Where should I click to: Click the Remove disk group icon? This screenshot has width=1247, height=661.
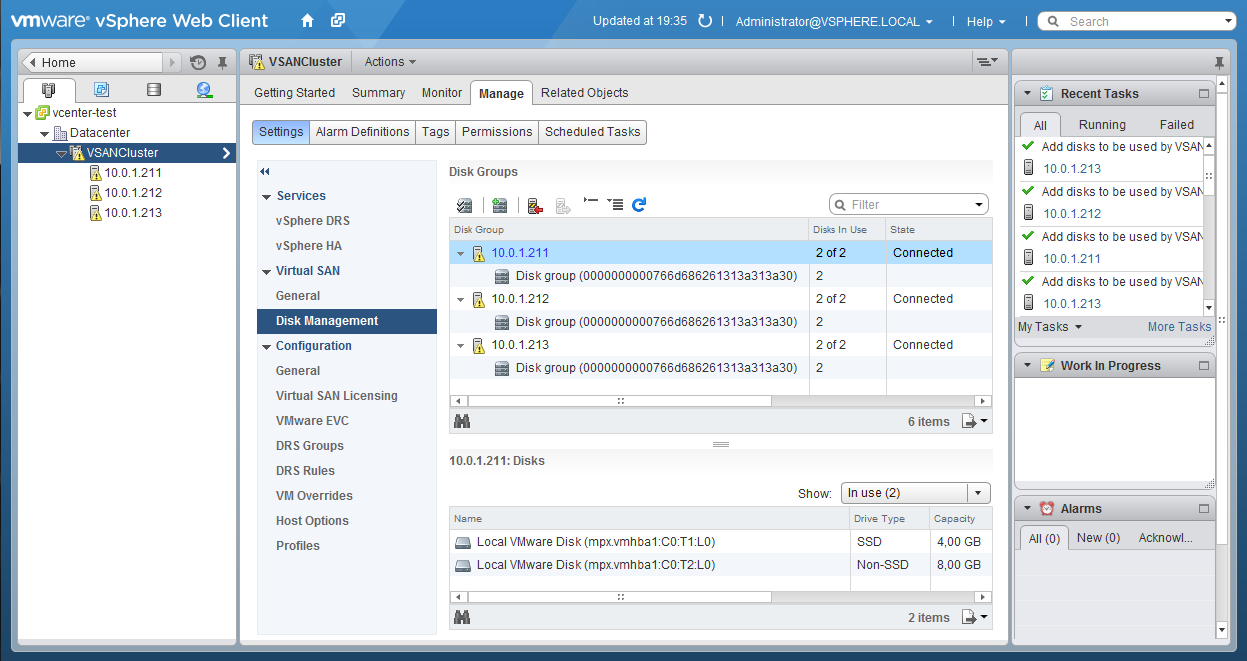click(x=534, y=204)
